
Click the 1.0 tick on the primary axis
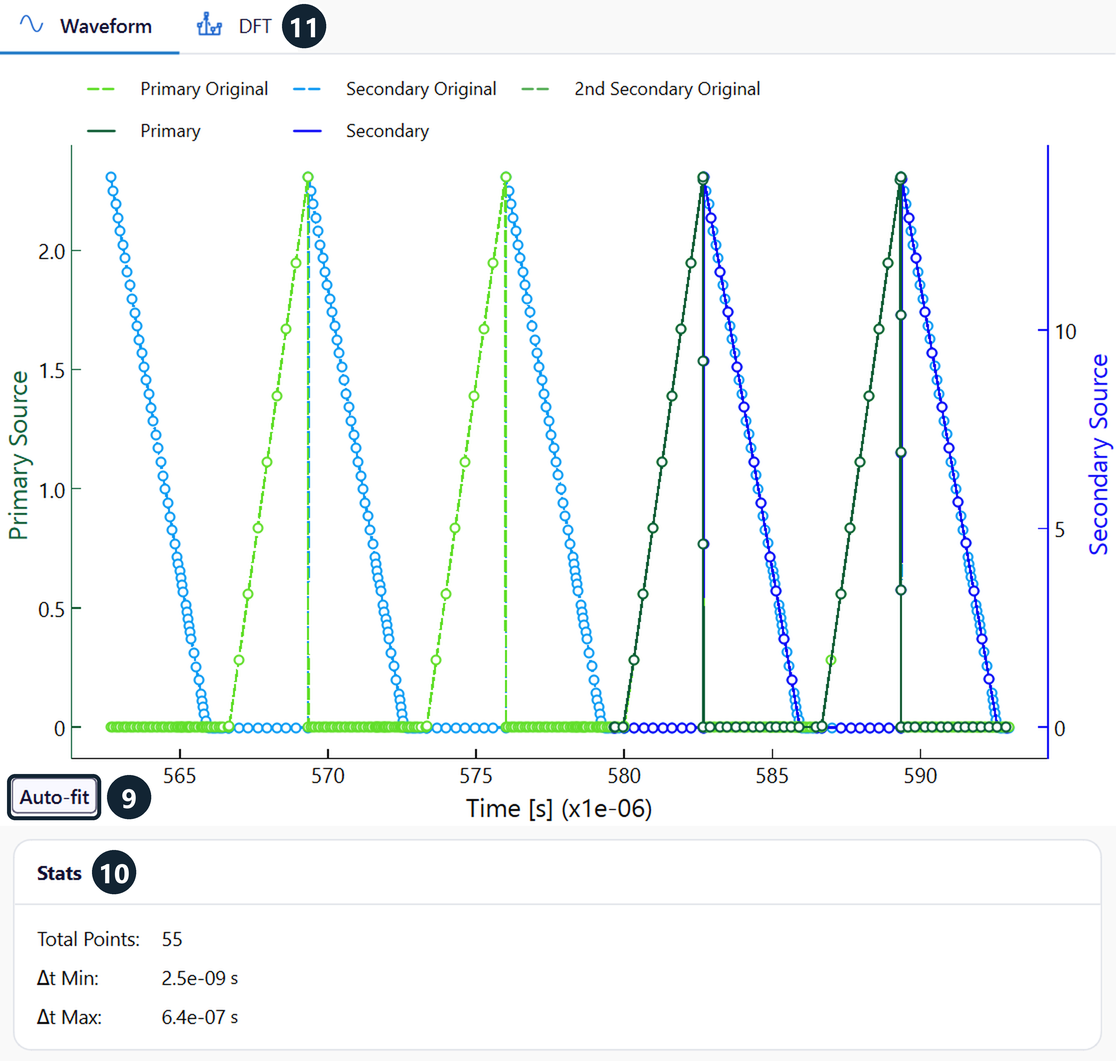[51, 490]
